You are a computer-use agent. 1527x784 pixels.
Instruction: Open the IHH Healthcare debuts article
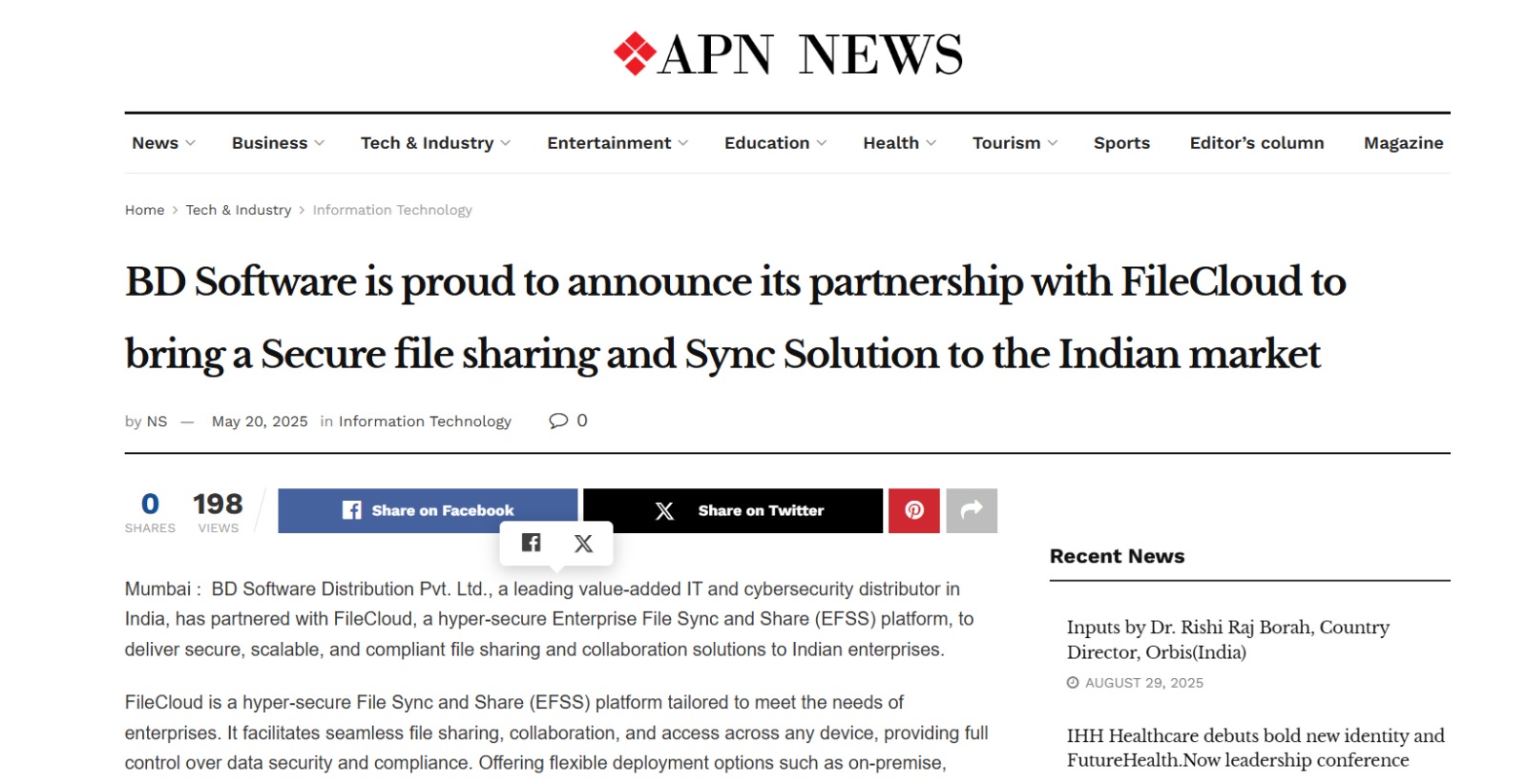click(x=1256, y=748)
